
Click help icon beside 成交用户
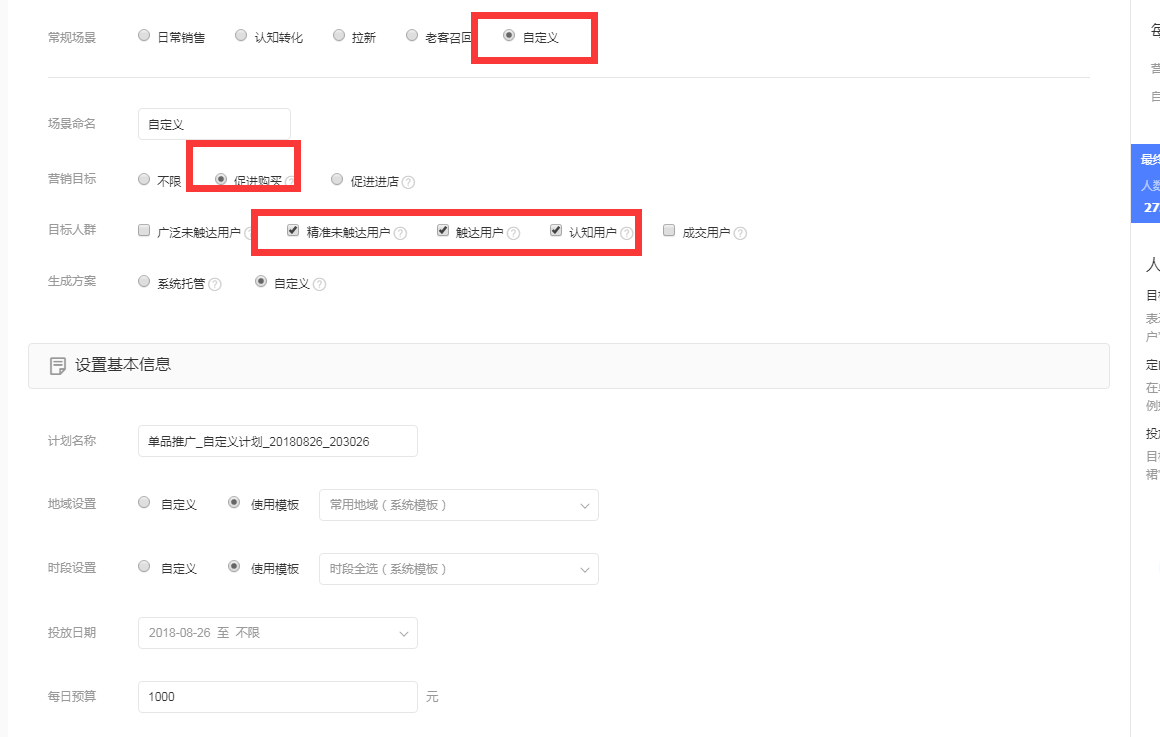coord(740,233)
